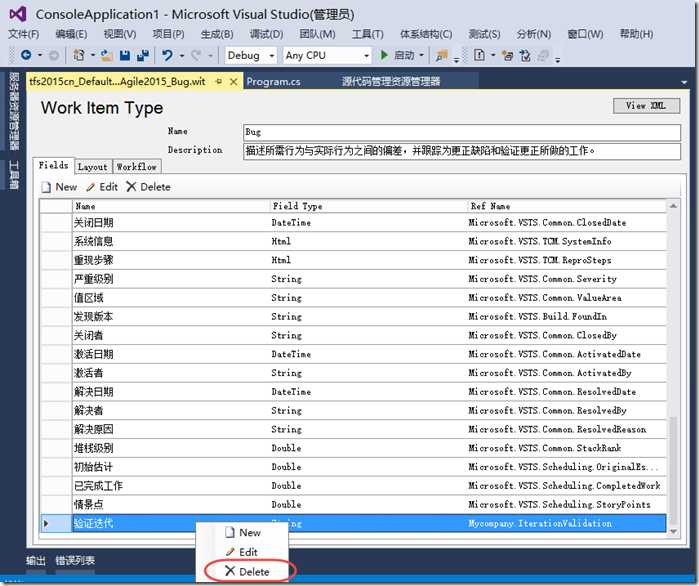
Task: Open the 工具(T) menu
Action: click(x=367, y=34)
